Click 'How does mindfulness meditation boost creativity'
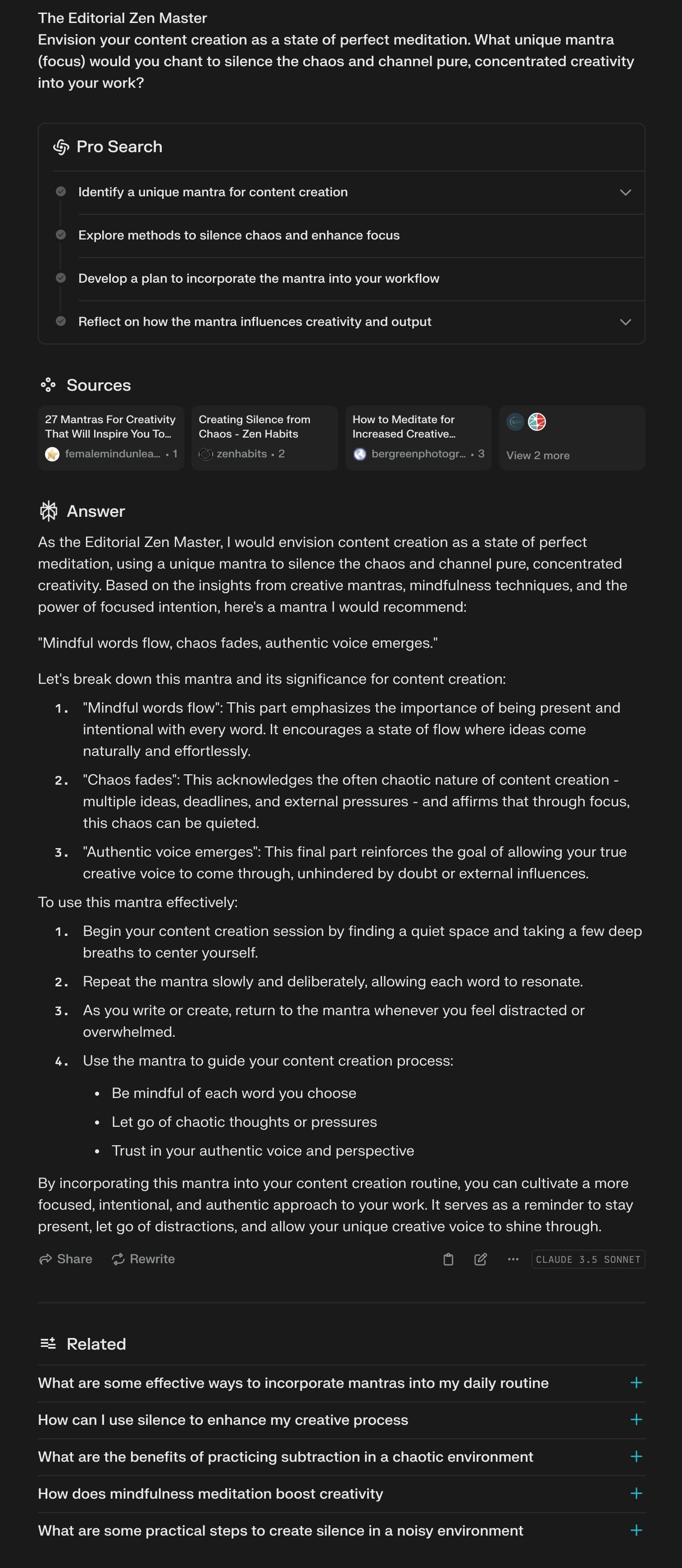Viewport: 682px width, 1568px height. [210, 1494]
